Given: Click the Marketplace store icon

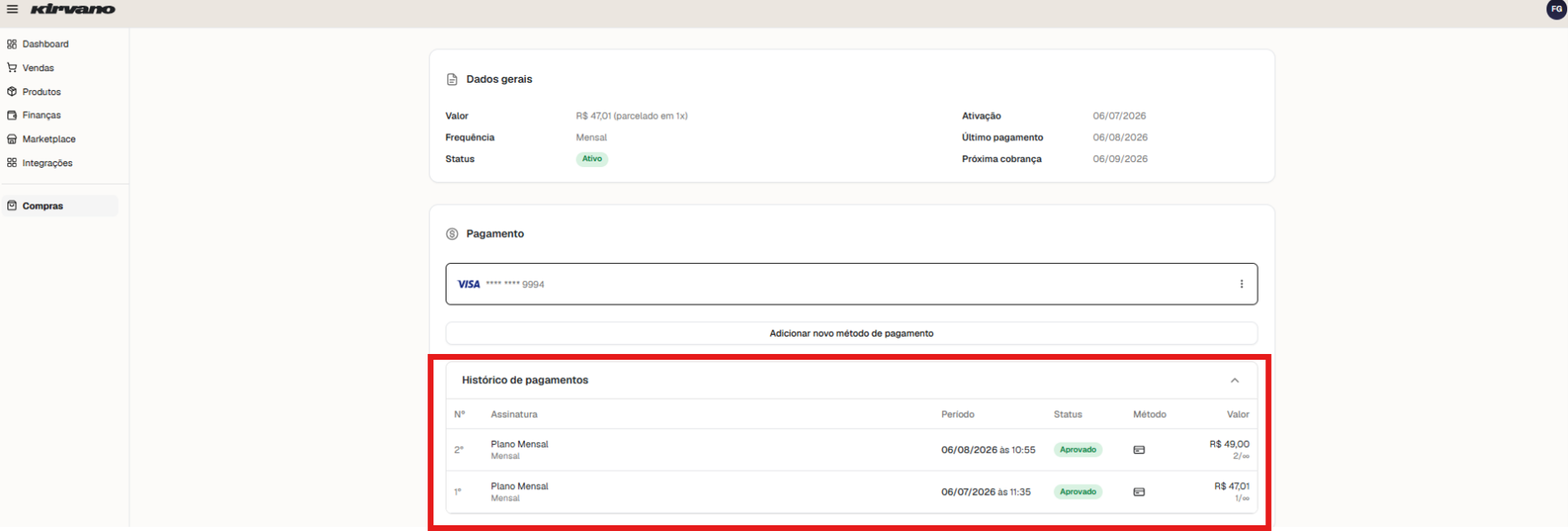Looking at the screenshot, I should (12, 139).
